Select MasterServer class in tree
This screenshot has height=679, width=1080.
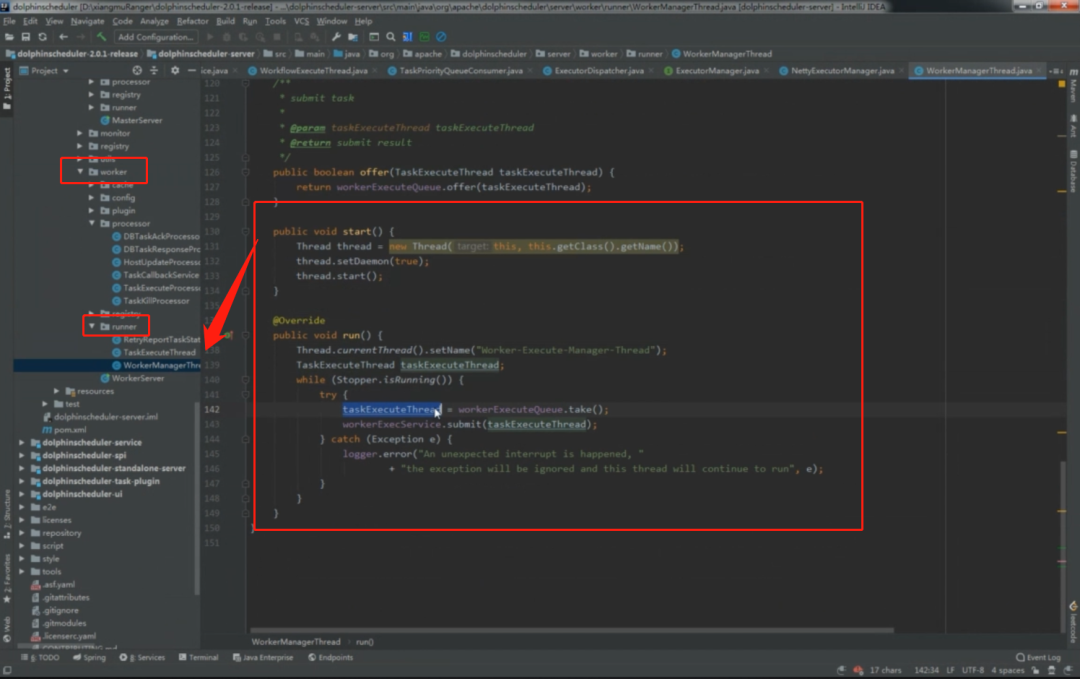tap(136, 121)
